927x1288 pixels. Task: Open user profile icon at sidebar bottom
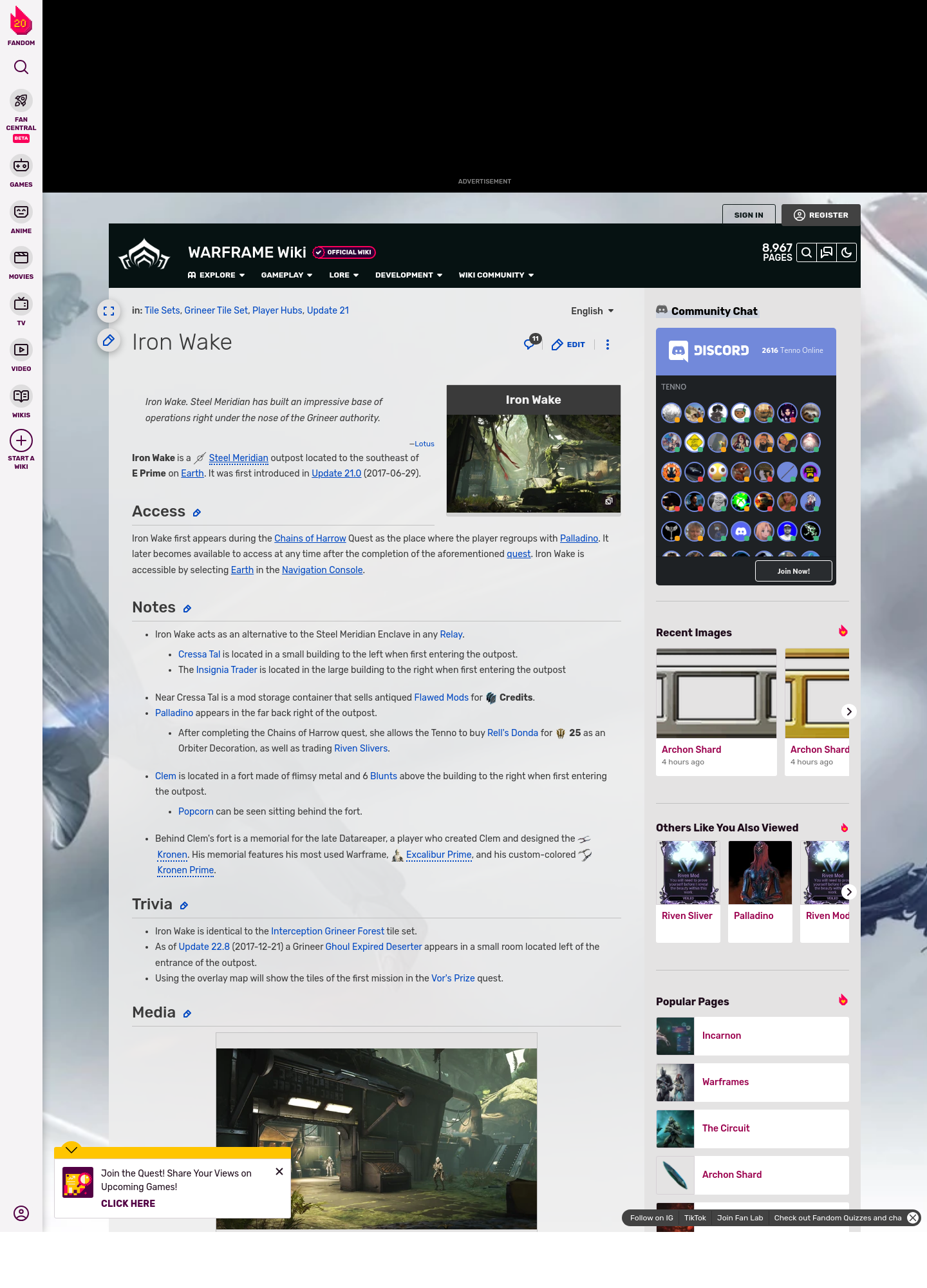pyautogui.click(x=21, y=1213)
